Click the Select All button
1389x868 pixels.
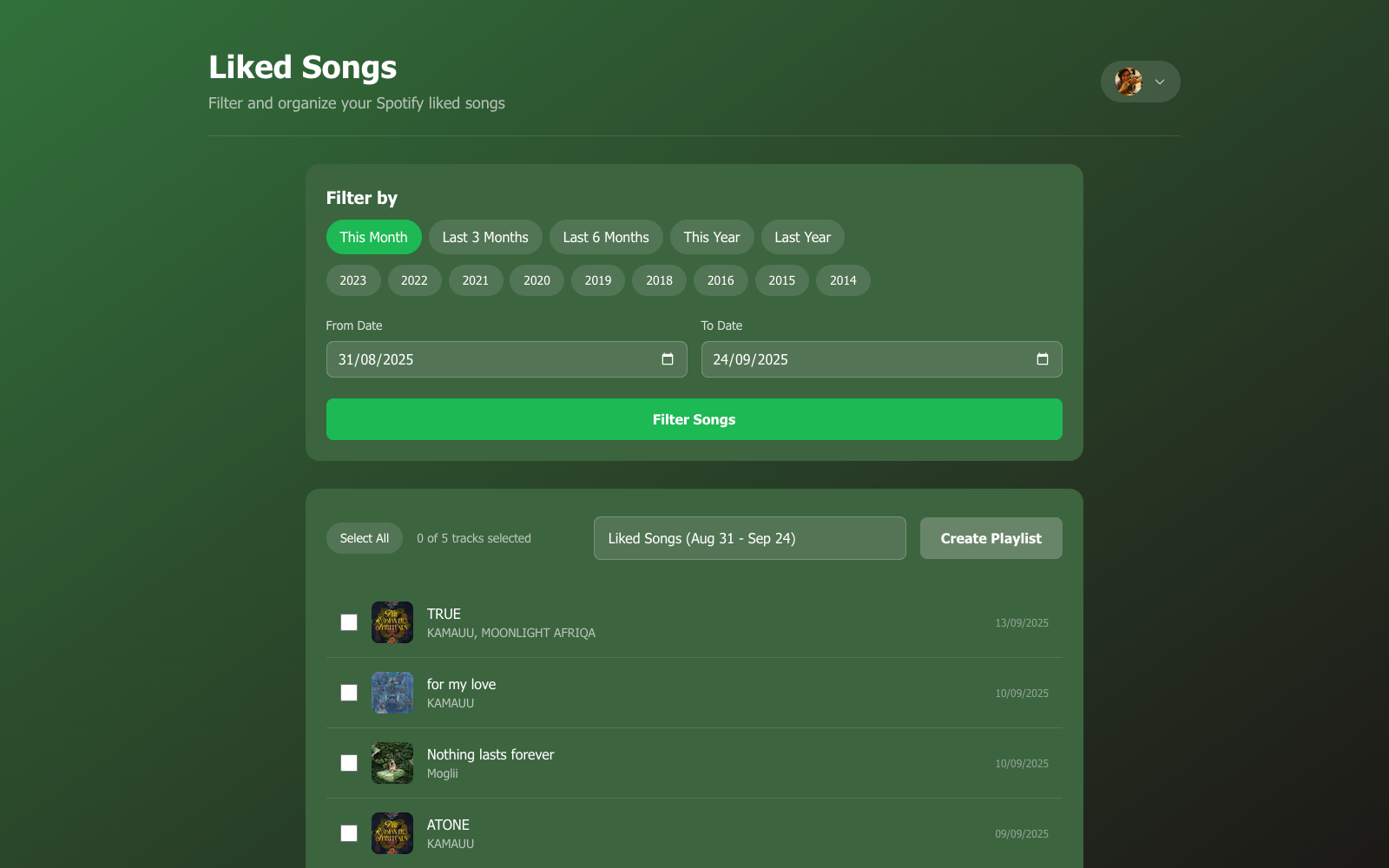click(x=365, y=538)
